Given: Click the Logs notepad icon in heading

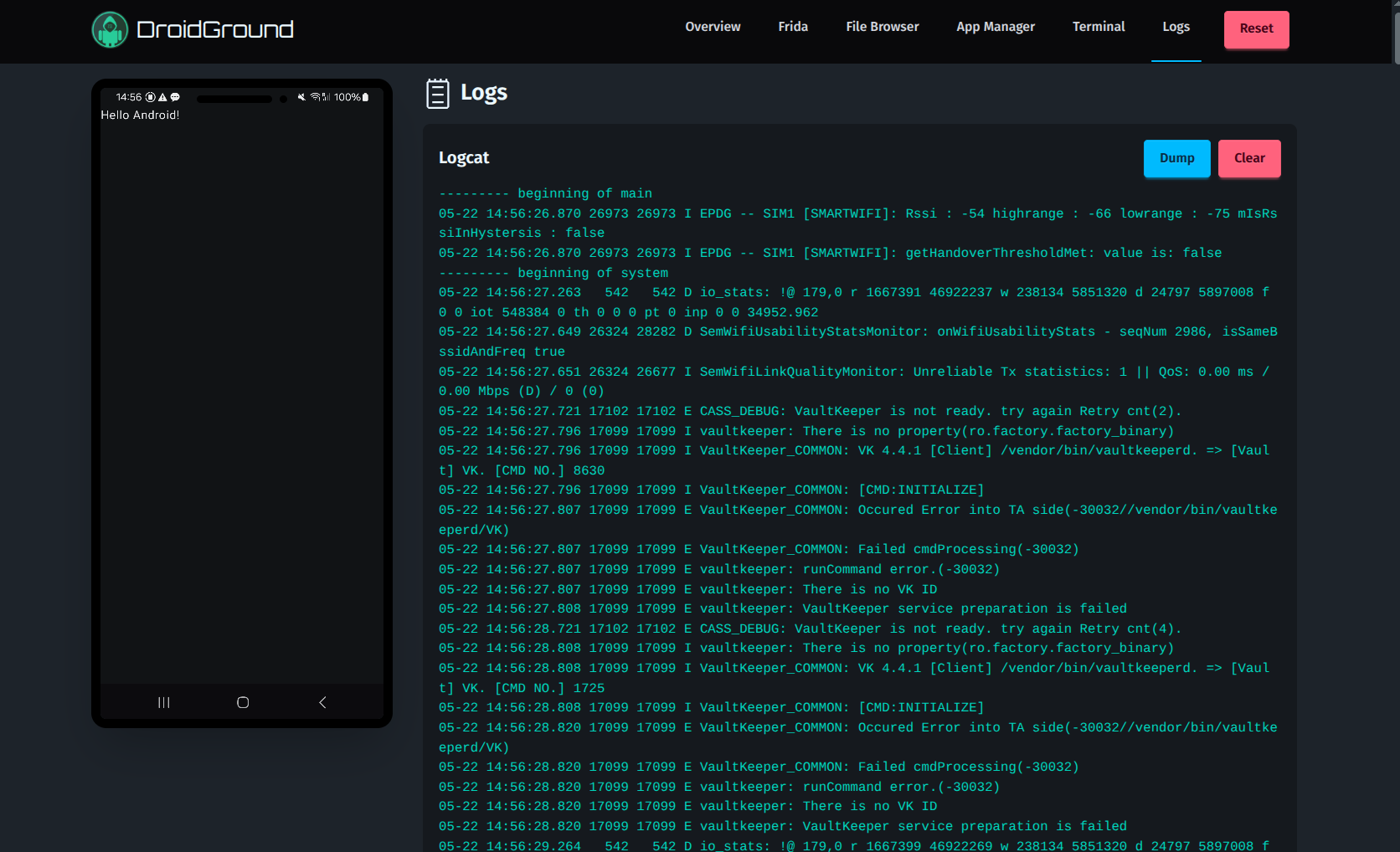Looking at the screenshot, I should click(437, 93).
